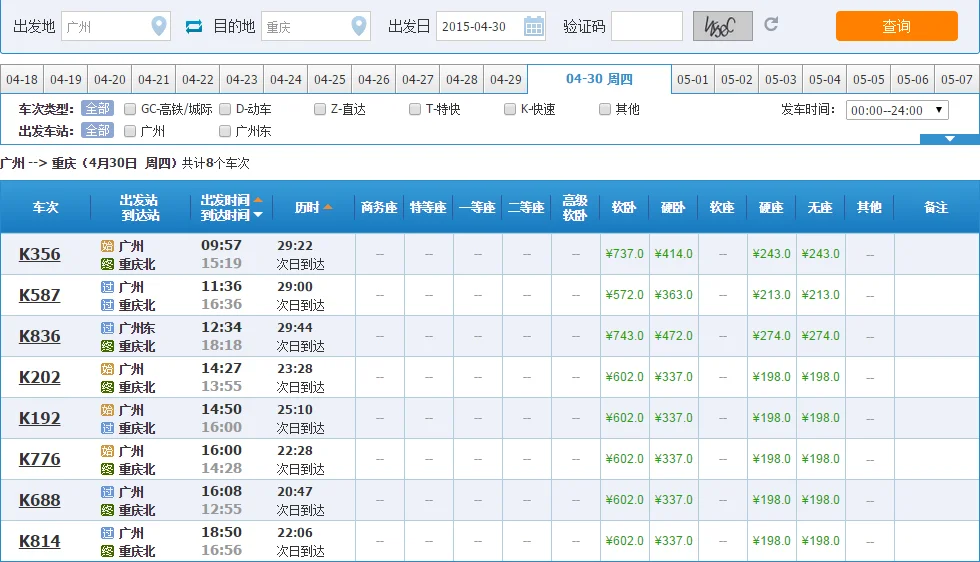This screenshot has height=562, width=980.
Task: Click K688 terminal icon beside 重庆北
Action: coord(108,511)
